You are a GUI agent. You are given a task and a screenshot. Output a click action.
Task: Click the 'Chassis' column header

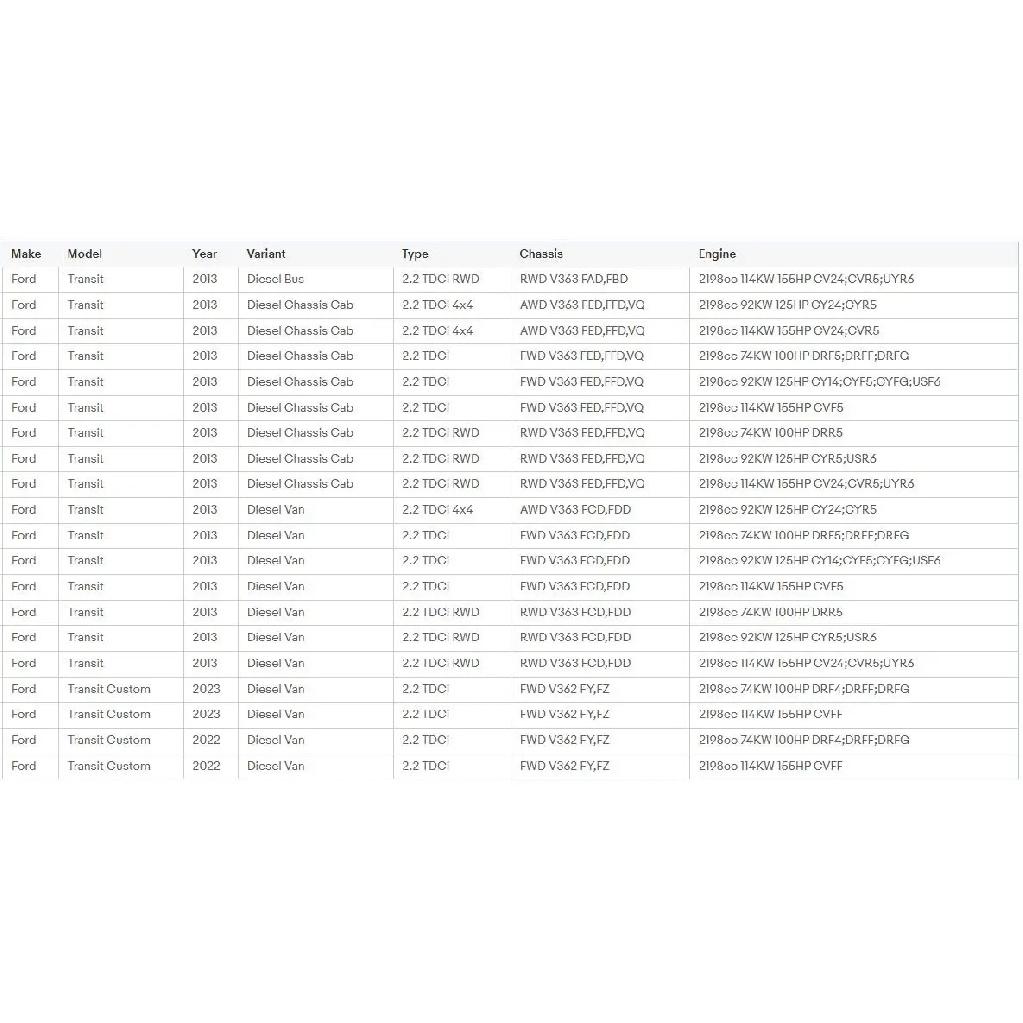541,254
